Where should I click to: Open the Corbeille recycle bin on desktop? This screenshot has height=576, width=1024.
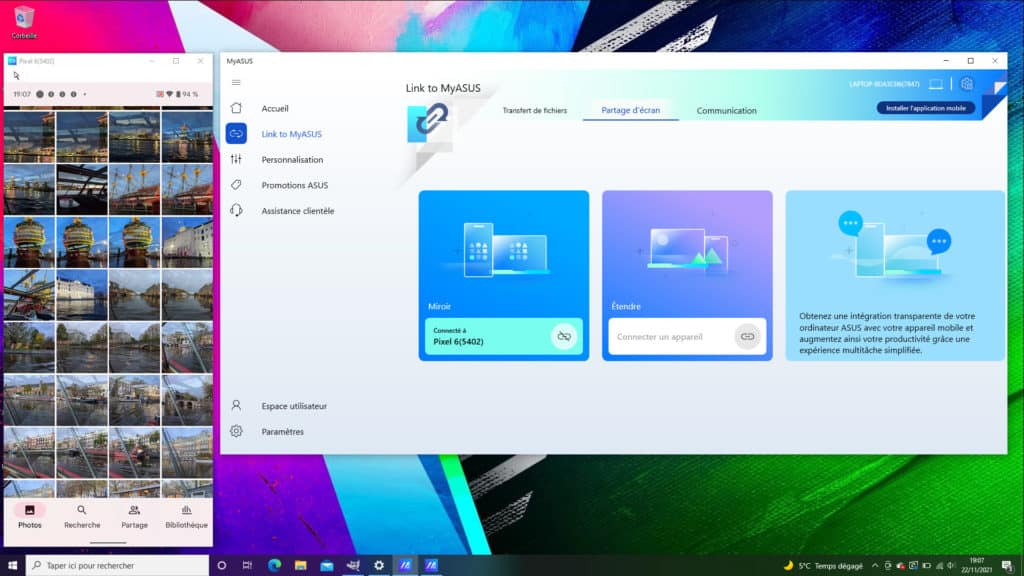pyautogui.click(x=24, y=22)
